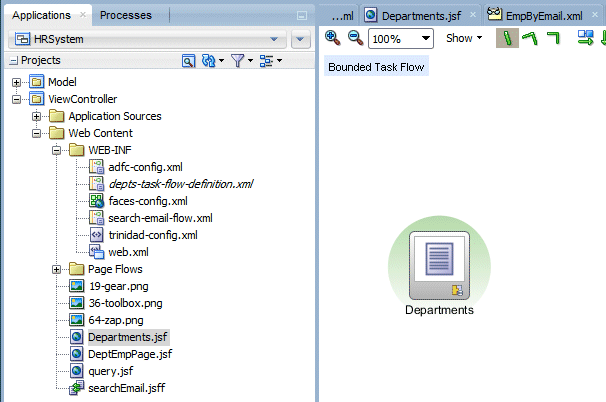Collapse the Web Content folder
This screenshot has width=606, height=402.
(36, 133)
